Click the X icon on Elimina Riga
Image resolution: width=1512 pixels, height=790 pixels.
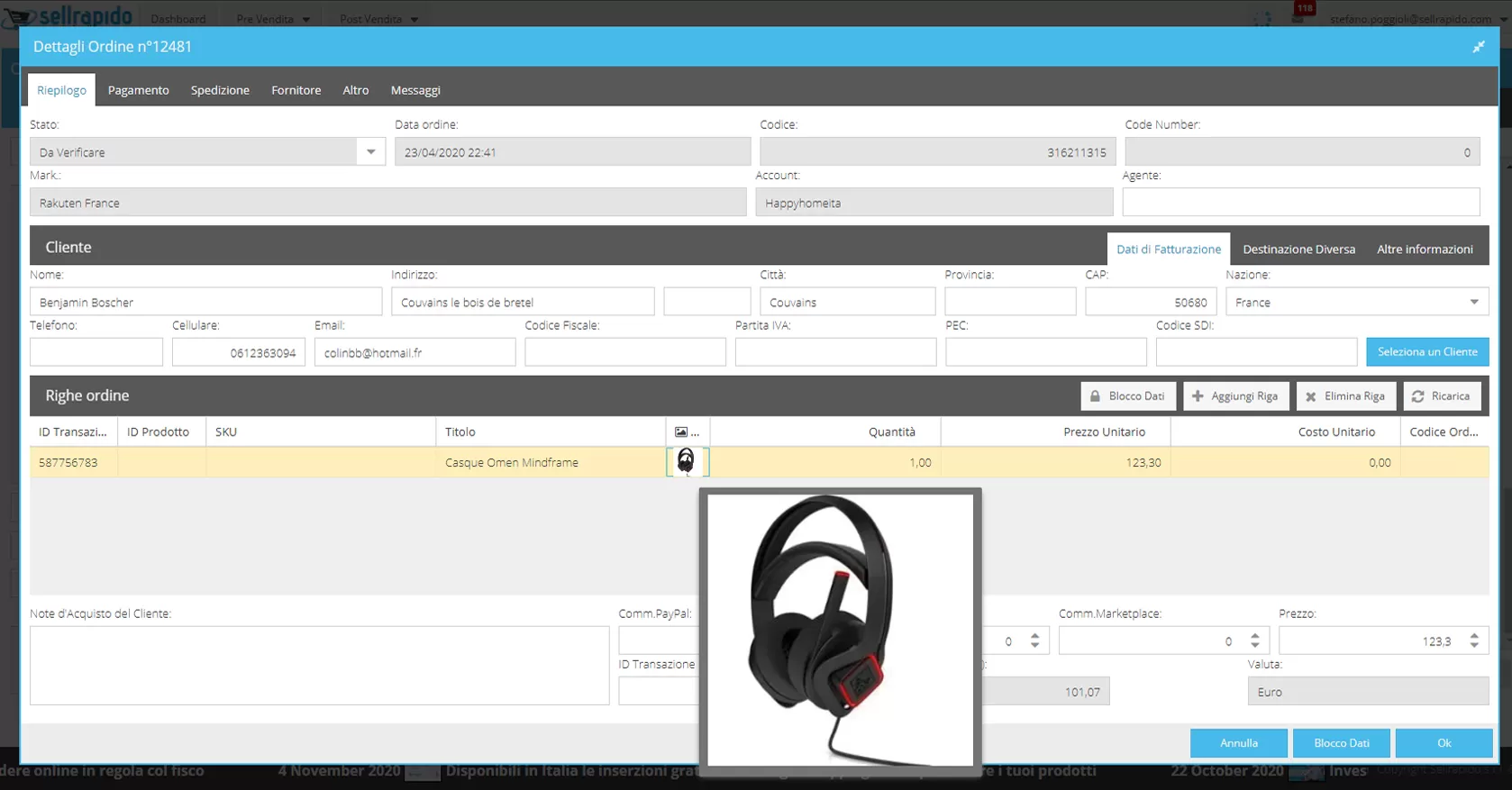[1311, 396]
